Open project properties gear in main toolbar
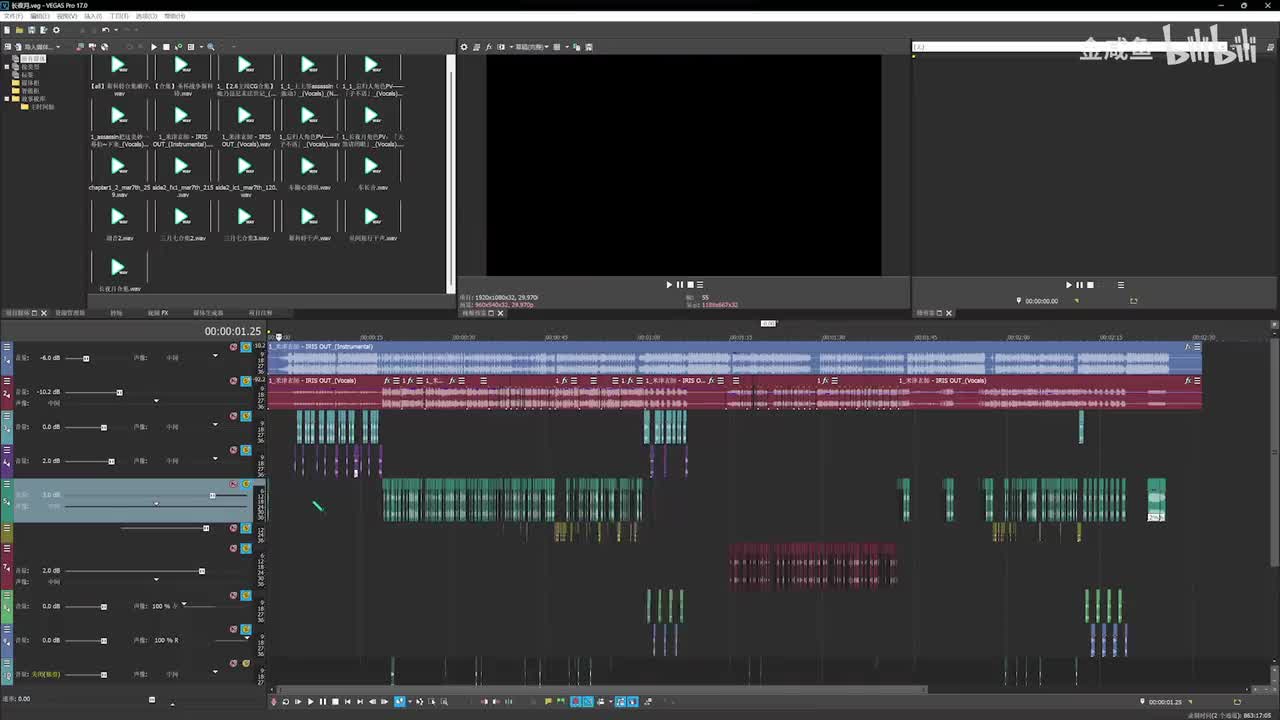The width and height of the screenshot is (1280, 720). point(56,30)
